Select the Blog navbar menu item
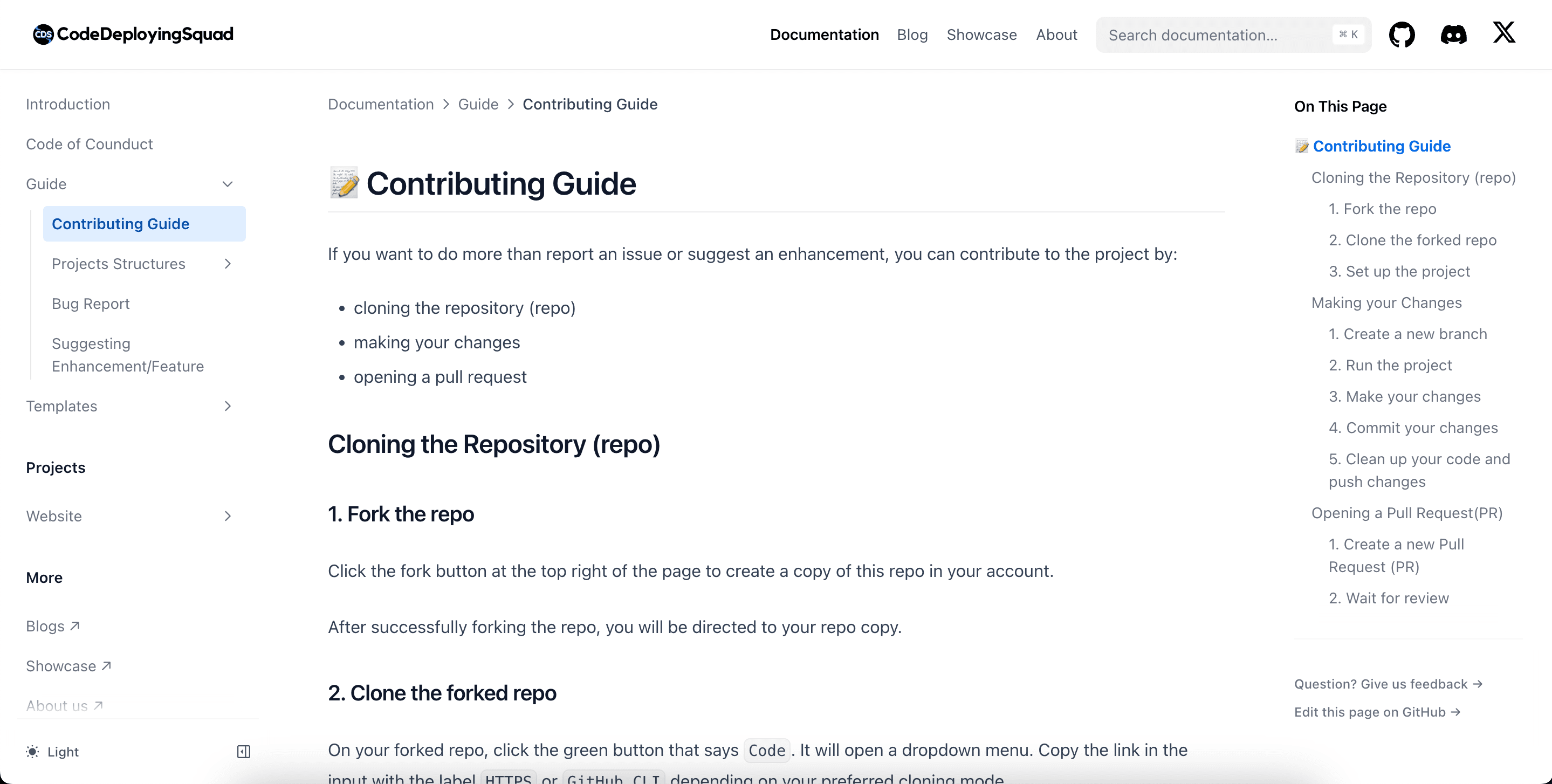The height and width of the screenshot is (784, 1552). pyautogui.click(x=912, y=34)
